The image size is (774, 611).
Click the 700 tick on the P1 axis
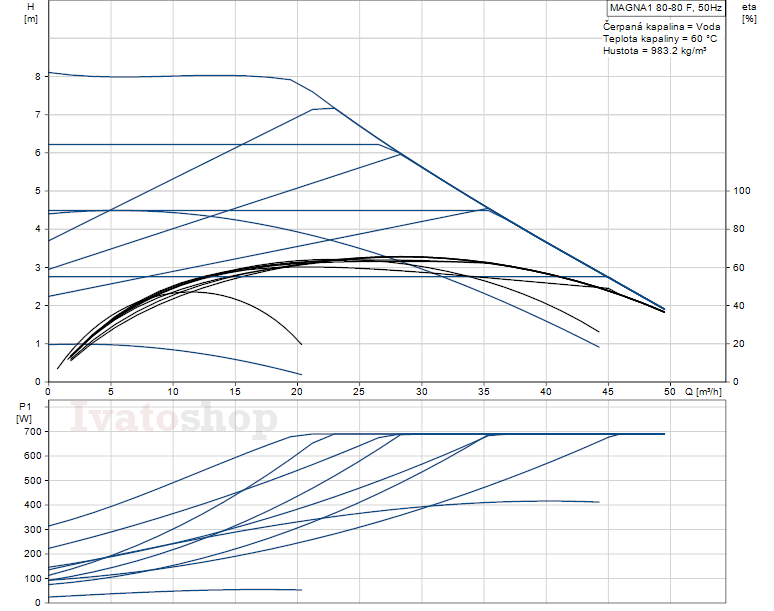30,432
